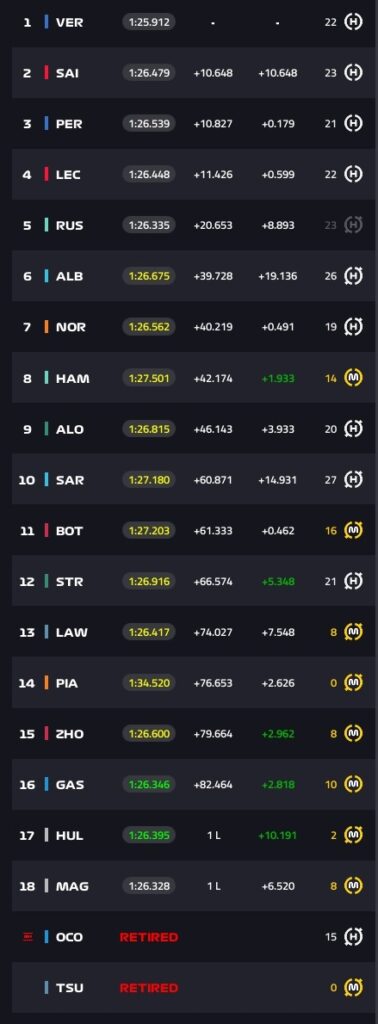Click the red retired marker beside OCO
The height and width of the screenshot is (1024, 378).
(27, 937)
